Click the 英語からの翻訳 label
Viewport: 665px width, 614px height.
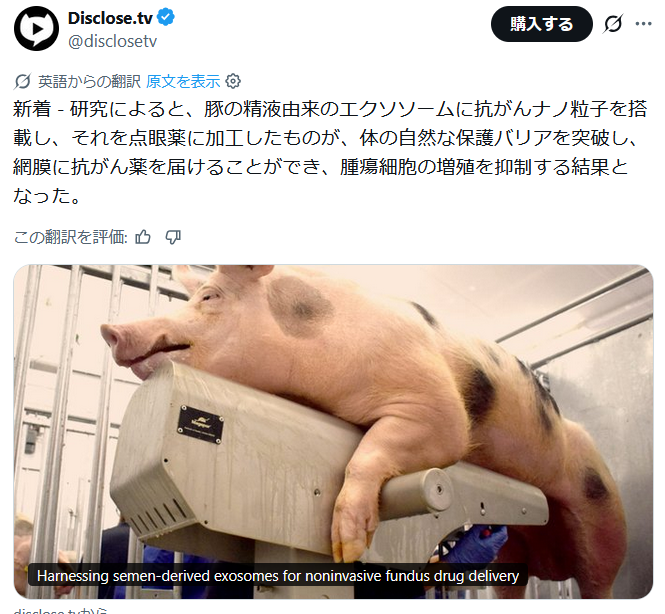89,81
